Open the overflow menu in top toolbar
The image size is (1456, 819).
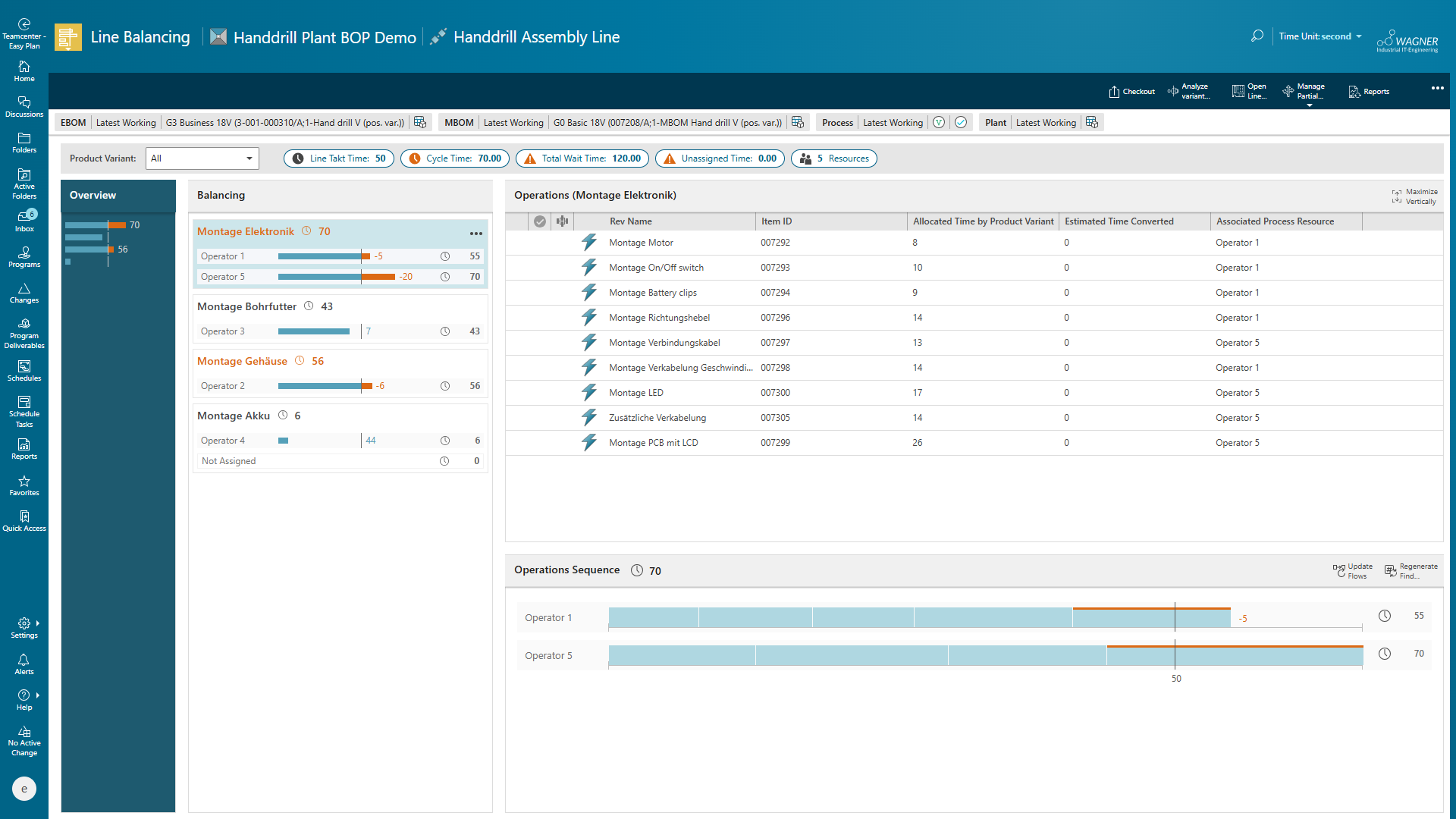coord(1437,88)
